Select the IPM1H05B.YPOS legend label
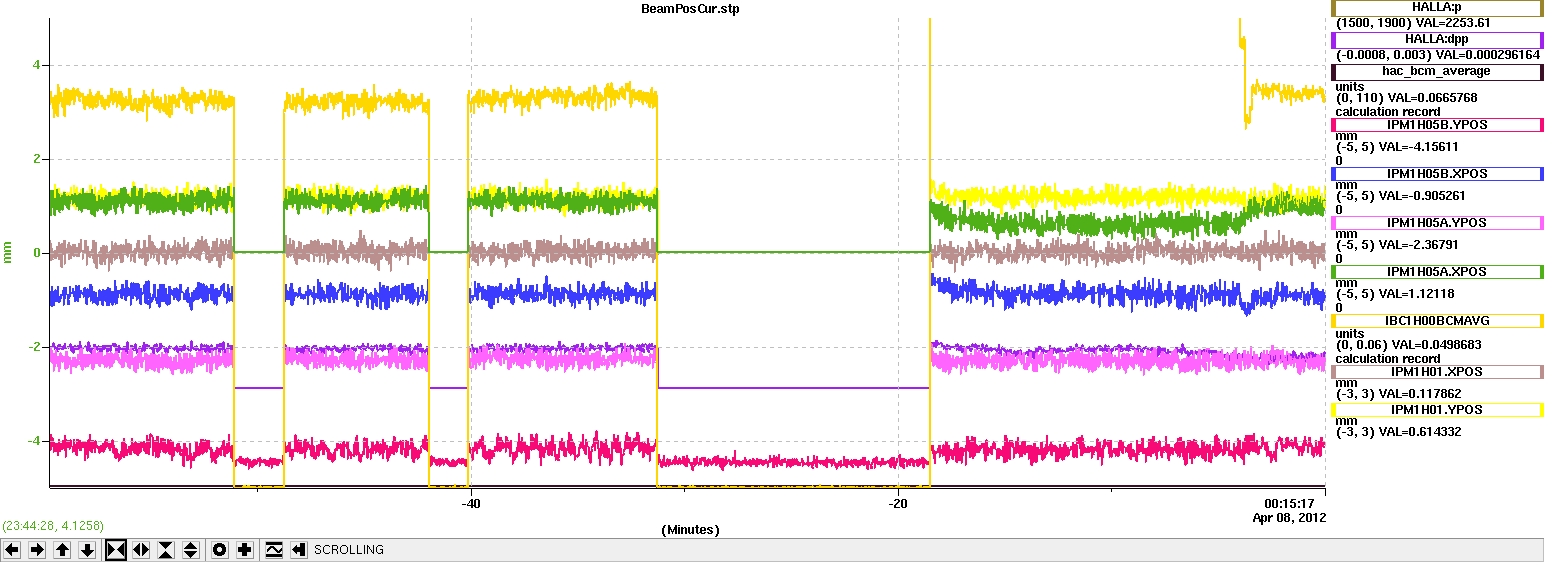The height and width of the screenshot is (562, 1544). tap(1436, 125)
